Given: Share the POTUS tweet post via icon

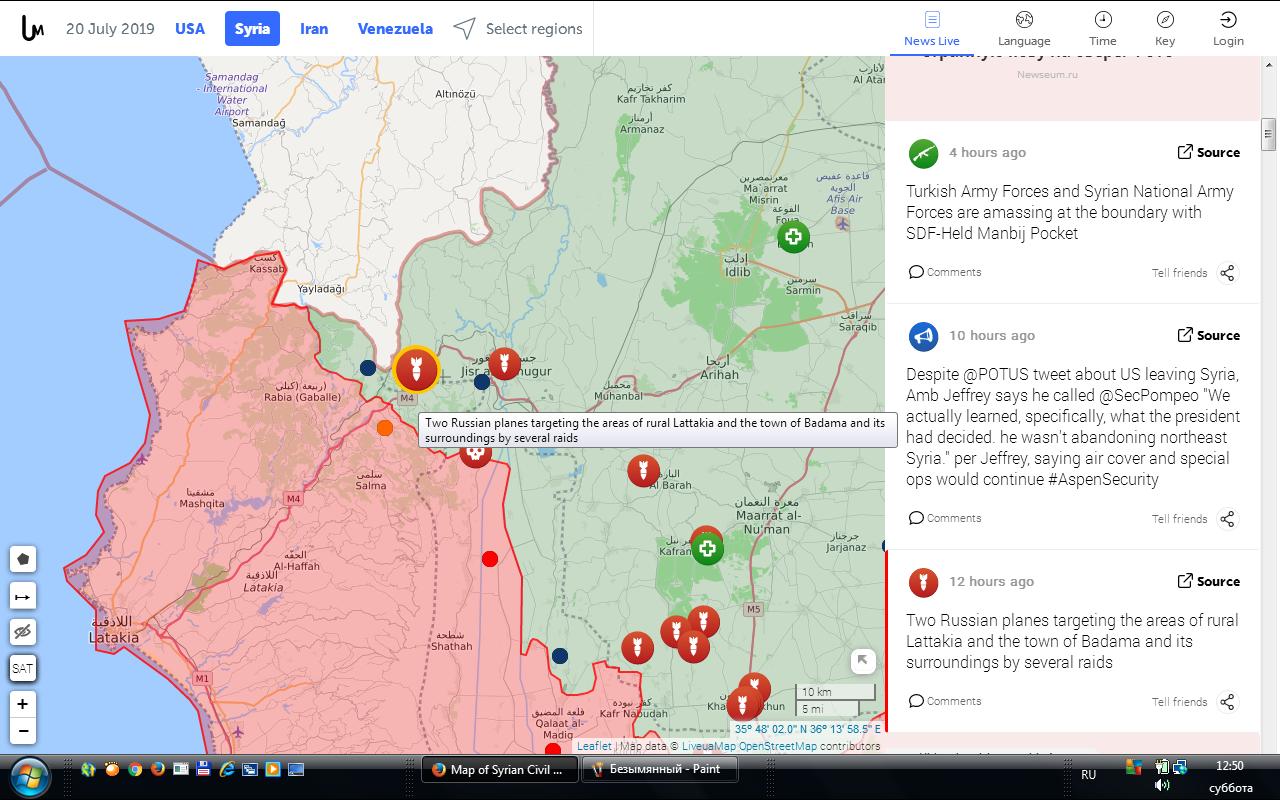Looking at the screenshot, I should pos(1228,519).
